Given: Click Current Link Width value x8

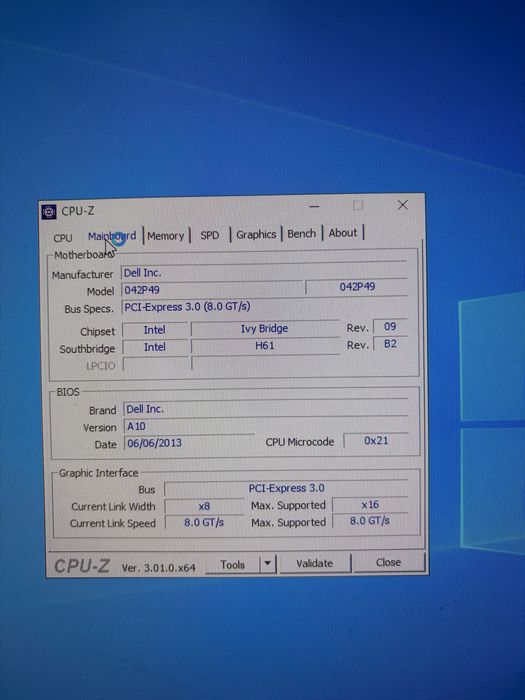Looking at the screenshot, I should (204, 506).
